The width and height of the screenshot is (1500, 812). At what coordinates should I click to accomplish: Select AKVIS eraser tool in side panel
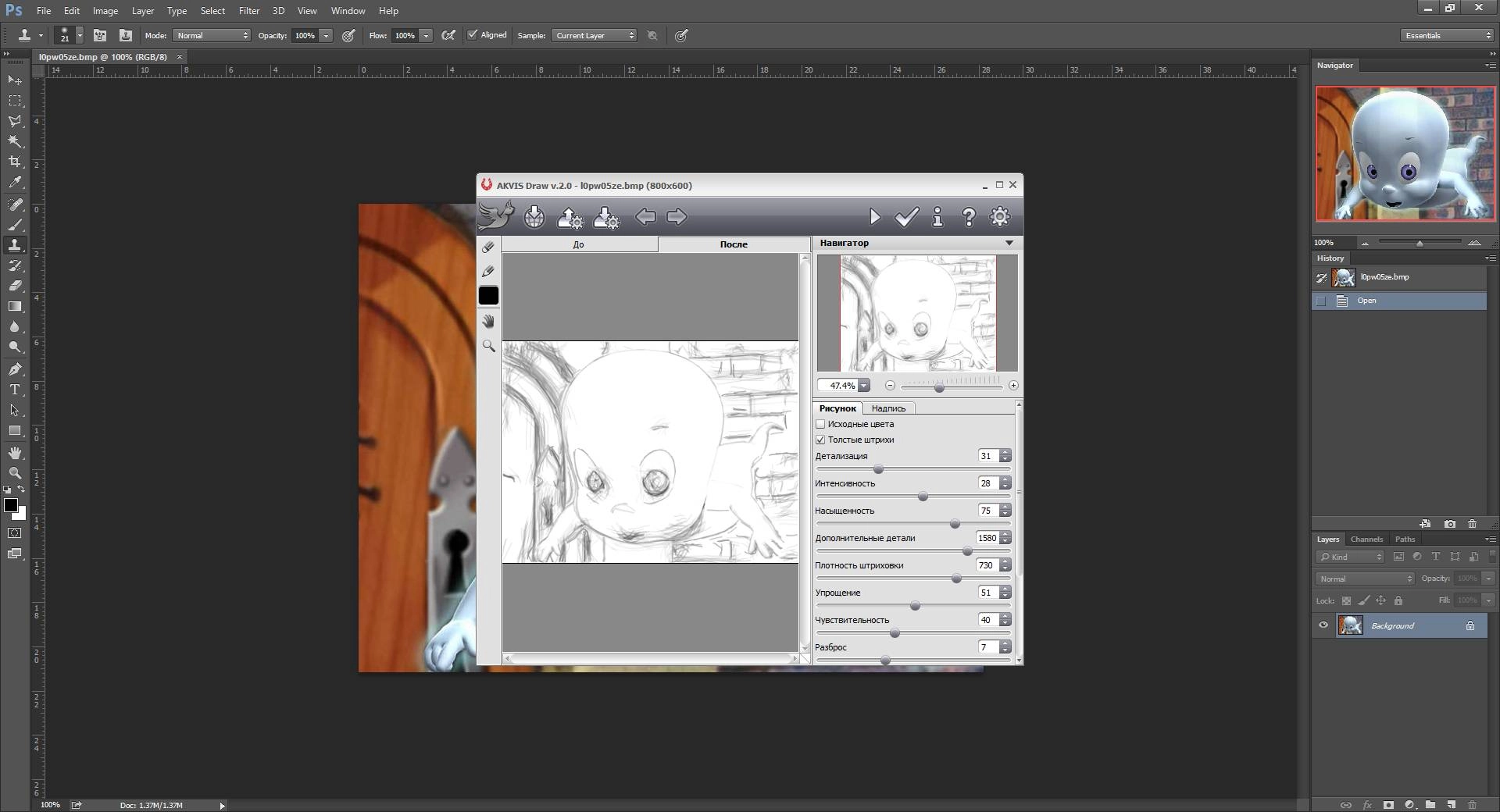point(488,247)
